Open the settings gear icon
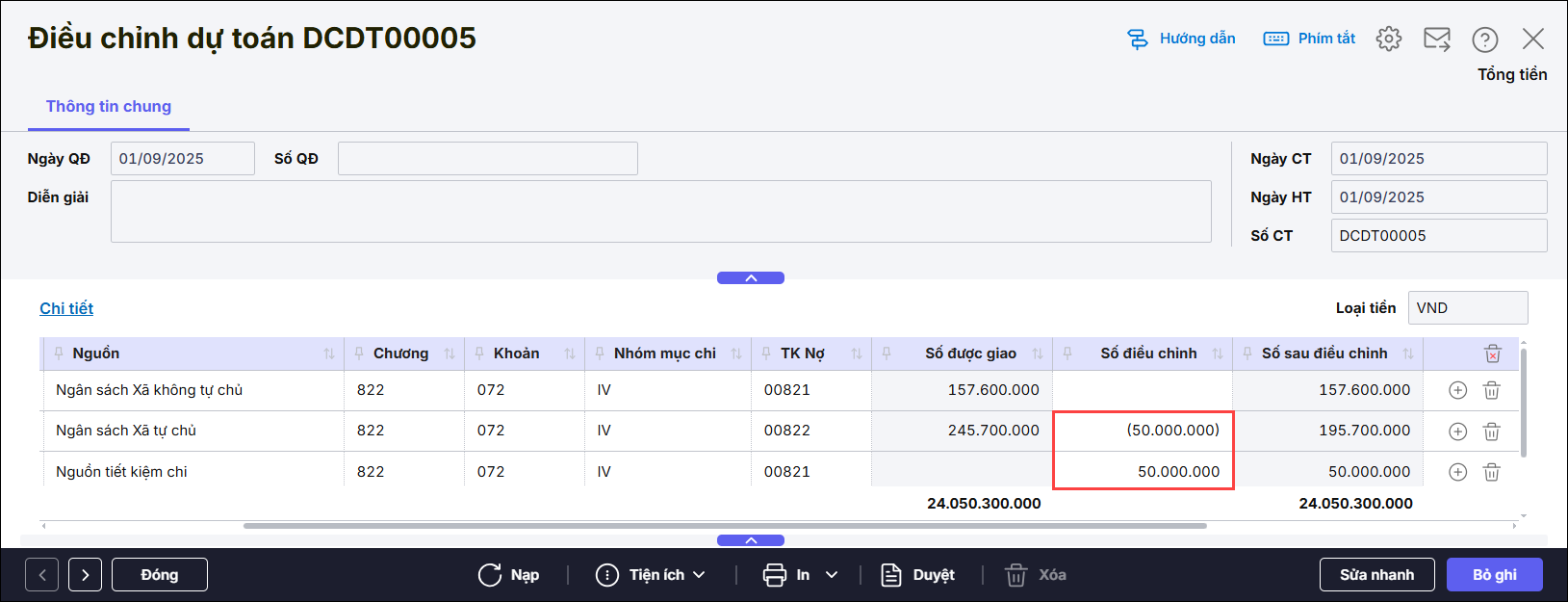Viewport: 1568px width, 602px height. pyautogui.click(x=1388, y=39)
